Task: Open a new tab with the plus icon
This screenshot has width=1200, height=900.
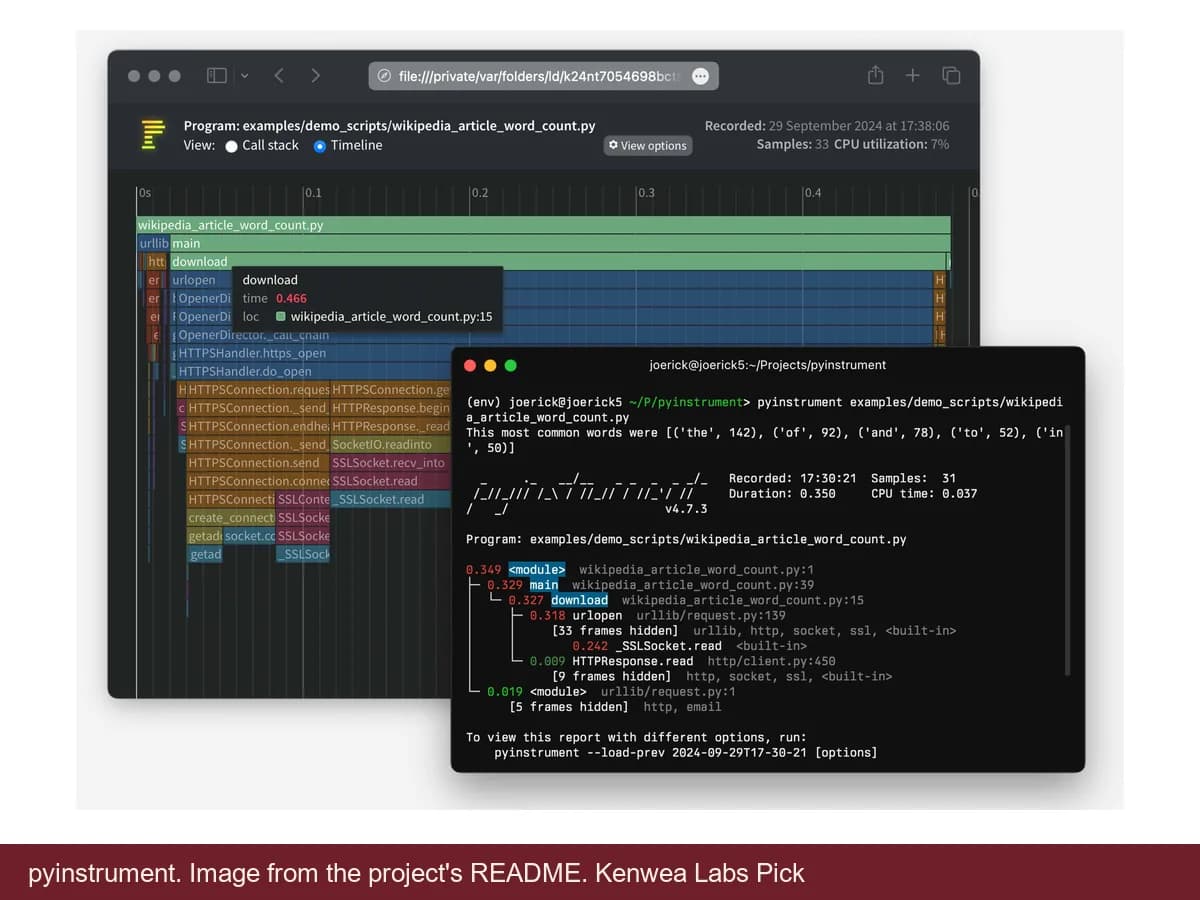Action: click(x=913, y=75)
